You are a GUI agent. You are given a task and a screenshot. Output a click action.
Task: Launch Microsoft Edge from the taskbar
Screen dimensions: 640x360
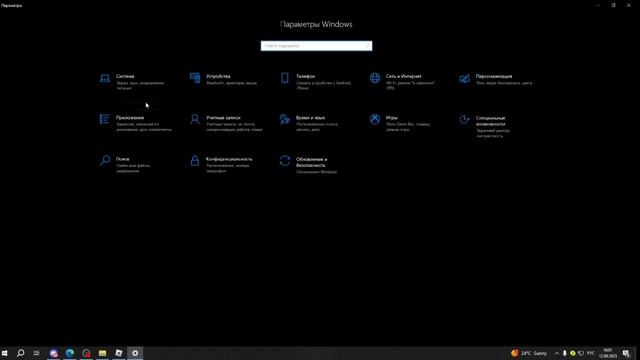click(x=70, y=353)
